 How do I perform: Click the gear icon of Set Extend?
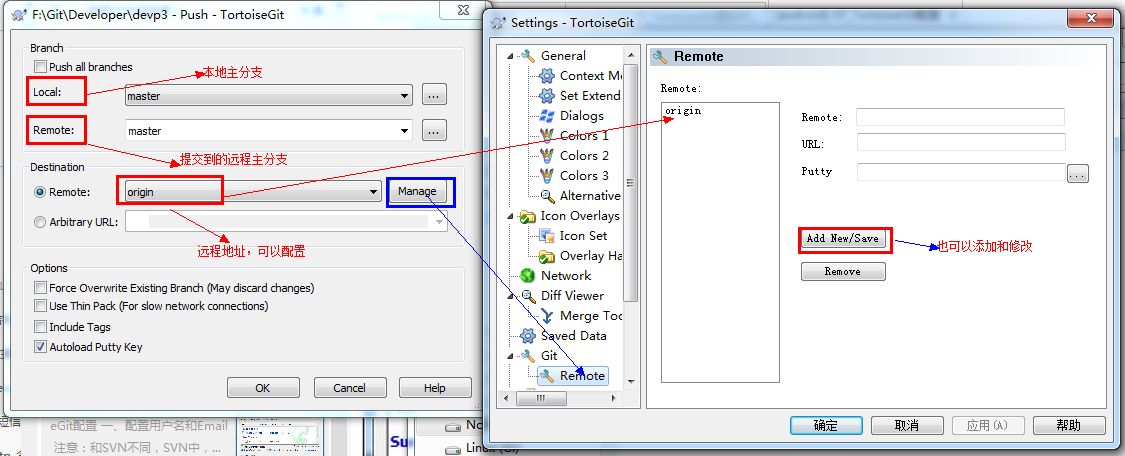(x=547, y=95)
